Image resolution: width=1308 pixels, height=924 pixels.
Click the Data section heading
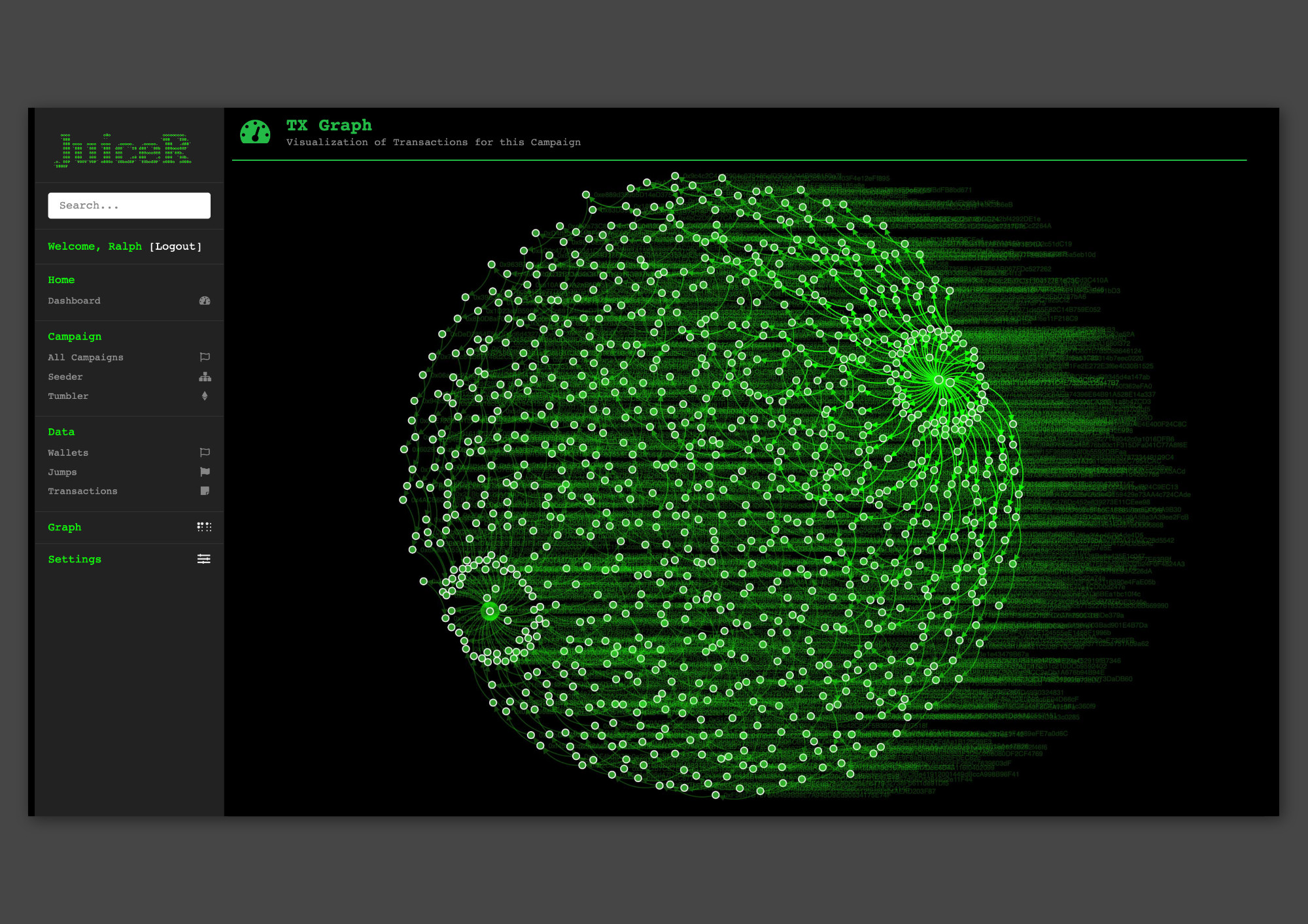tap(61, 432)
